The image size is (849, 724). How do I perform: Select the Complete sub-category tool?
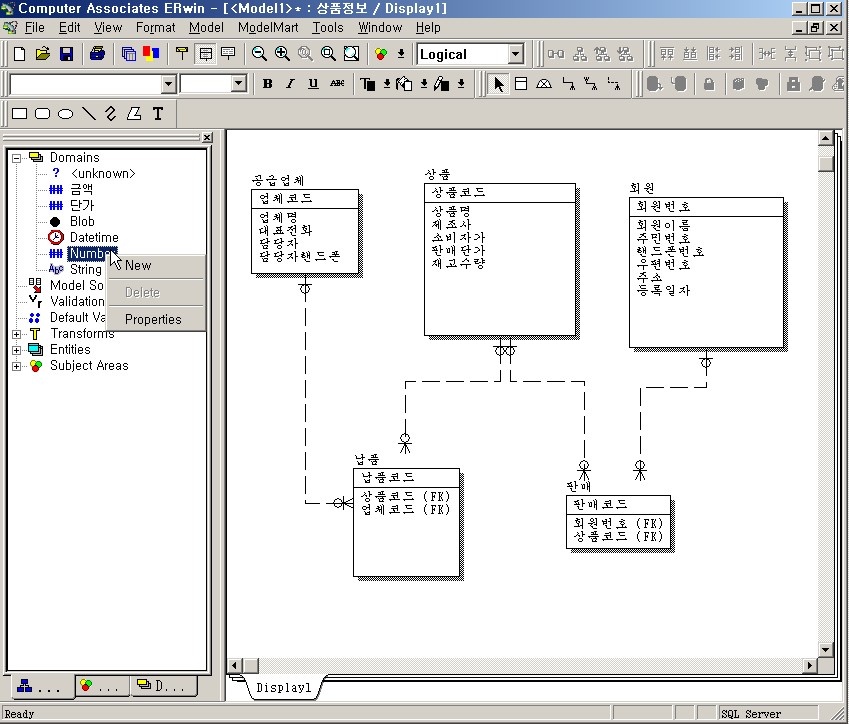(544, 84)
